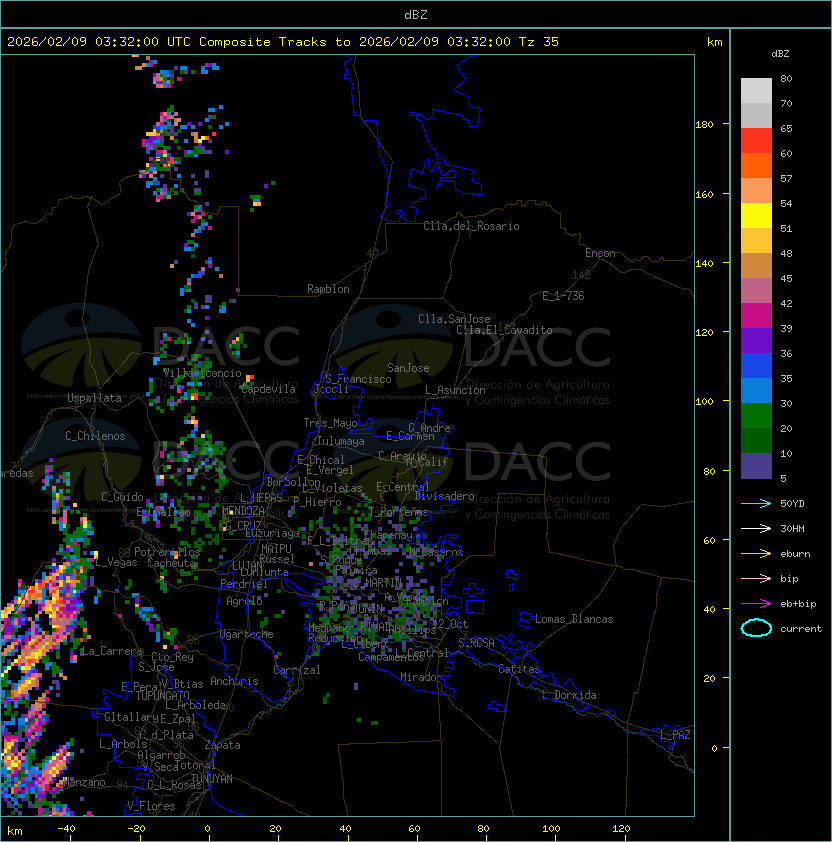Click the 'Ramblon' map label

pyautogui.click(x=328, y=289)
